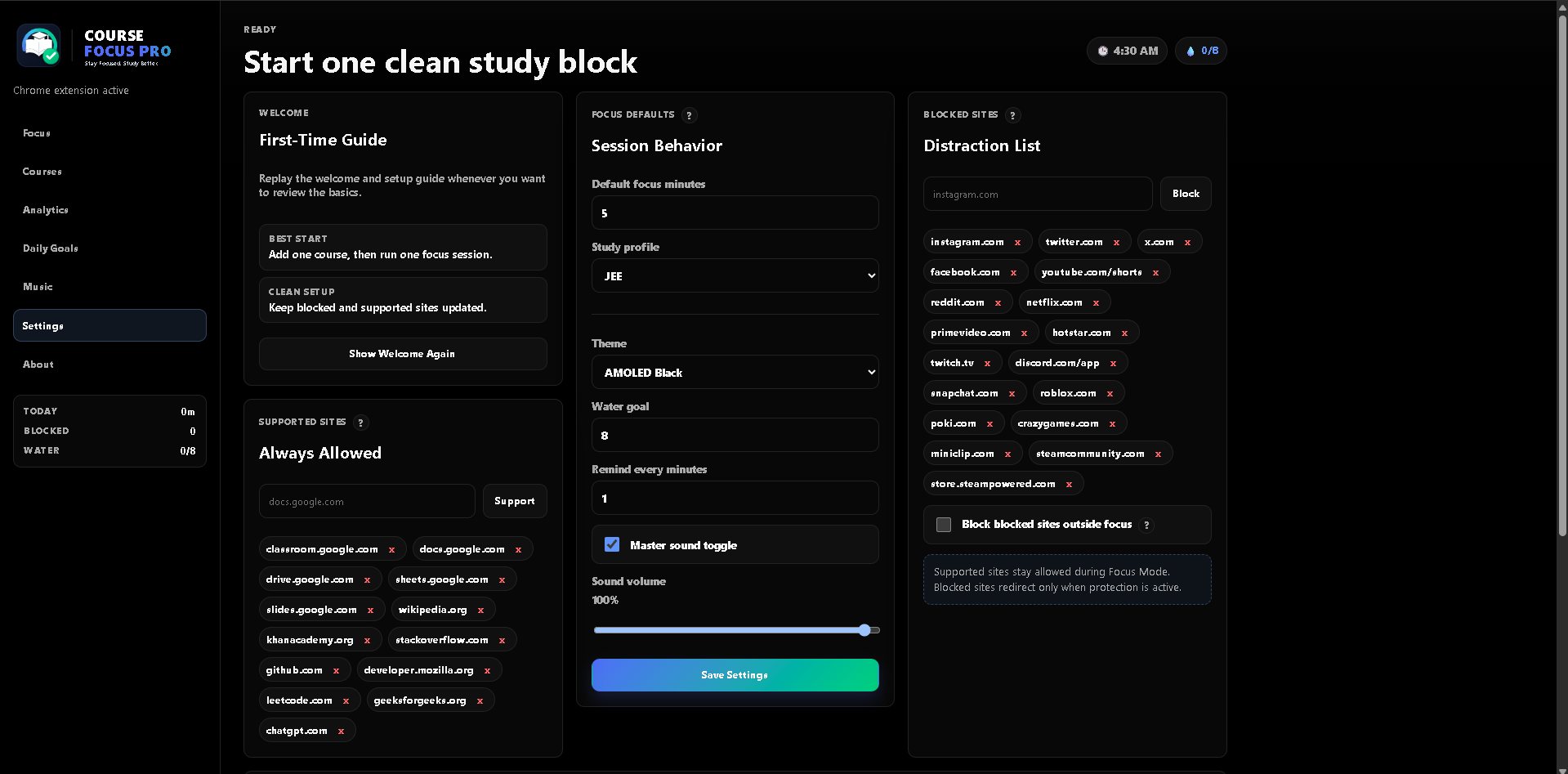Open Daily Goals in the sidebar
1568x774 pixels.
point(109,248)
